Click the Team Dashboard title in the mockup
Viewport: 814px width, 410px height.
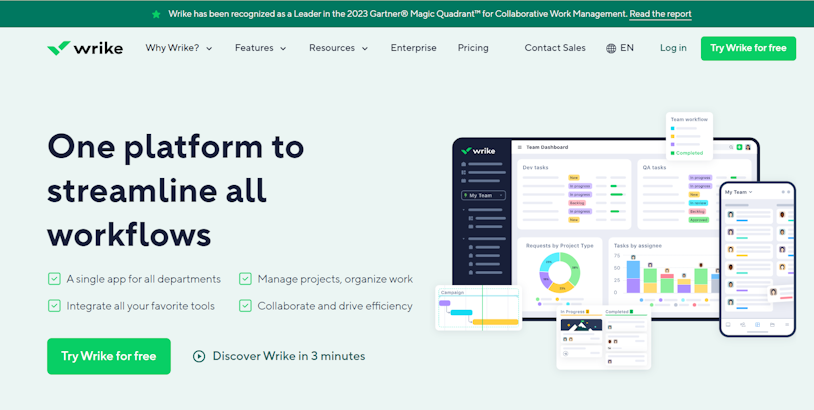(547, 147)
